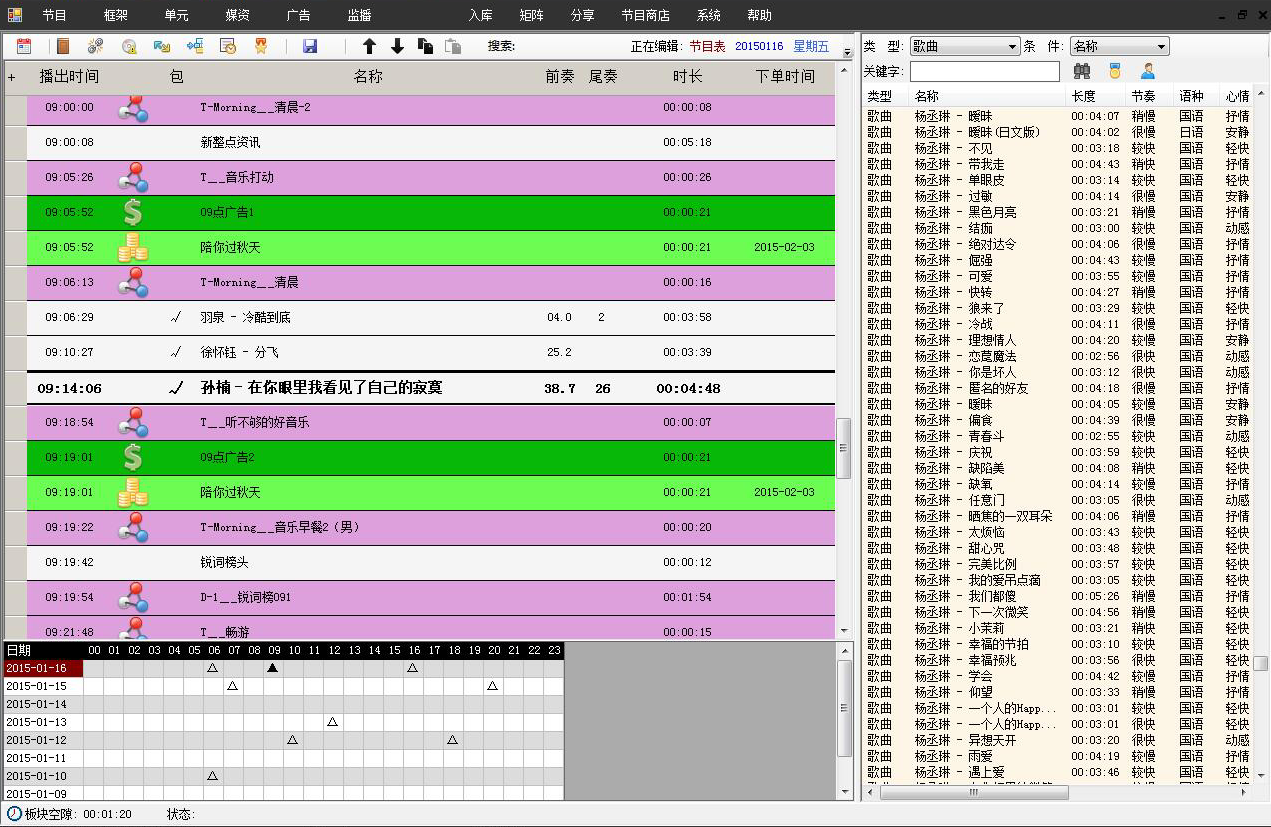
Task: Click the binoculars search icon
Action: point(1082,71)
